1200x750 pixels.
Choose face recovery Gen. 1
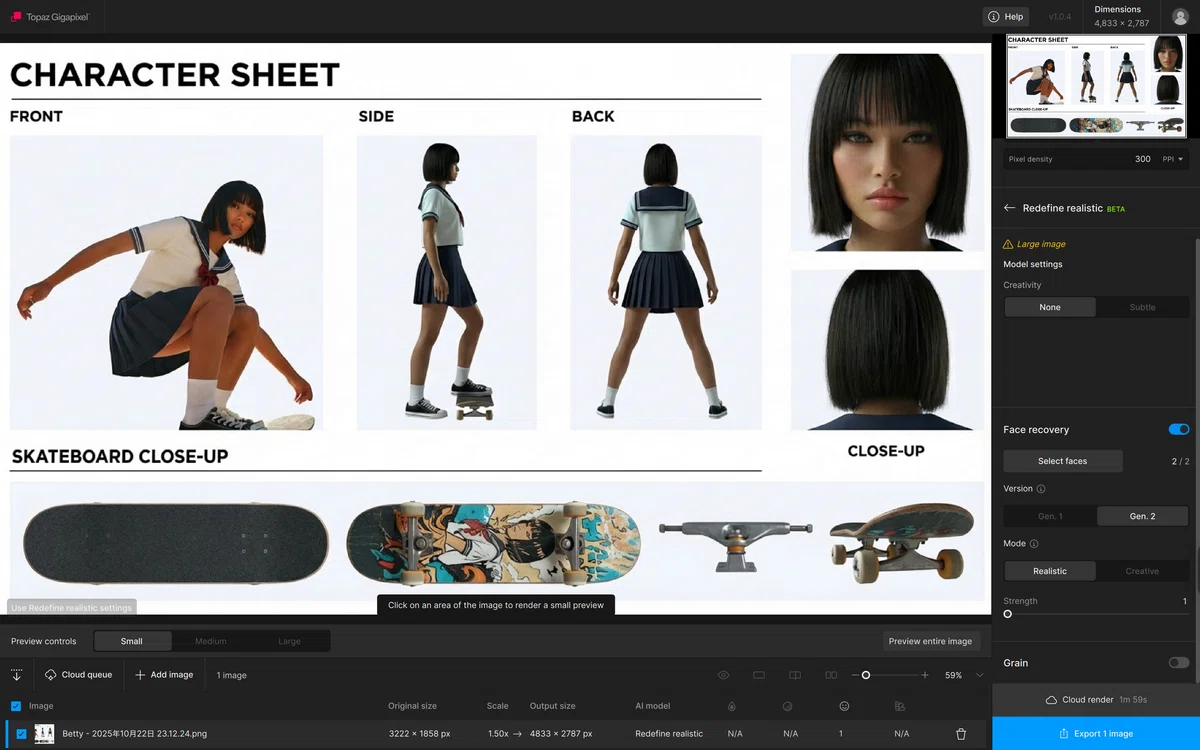click(1050, 516)
